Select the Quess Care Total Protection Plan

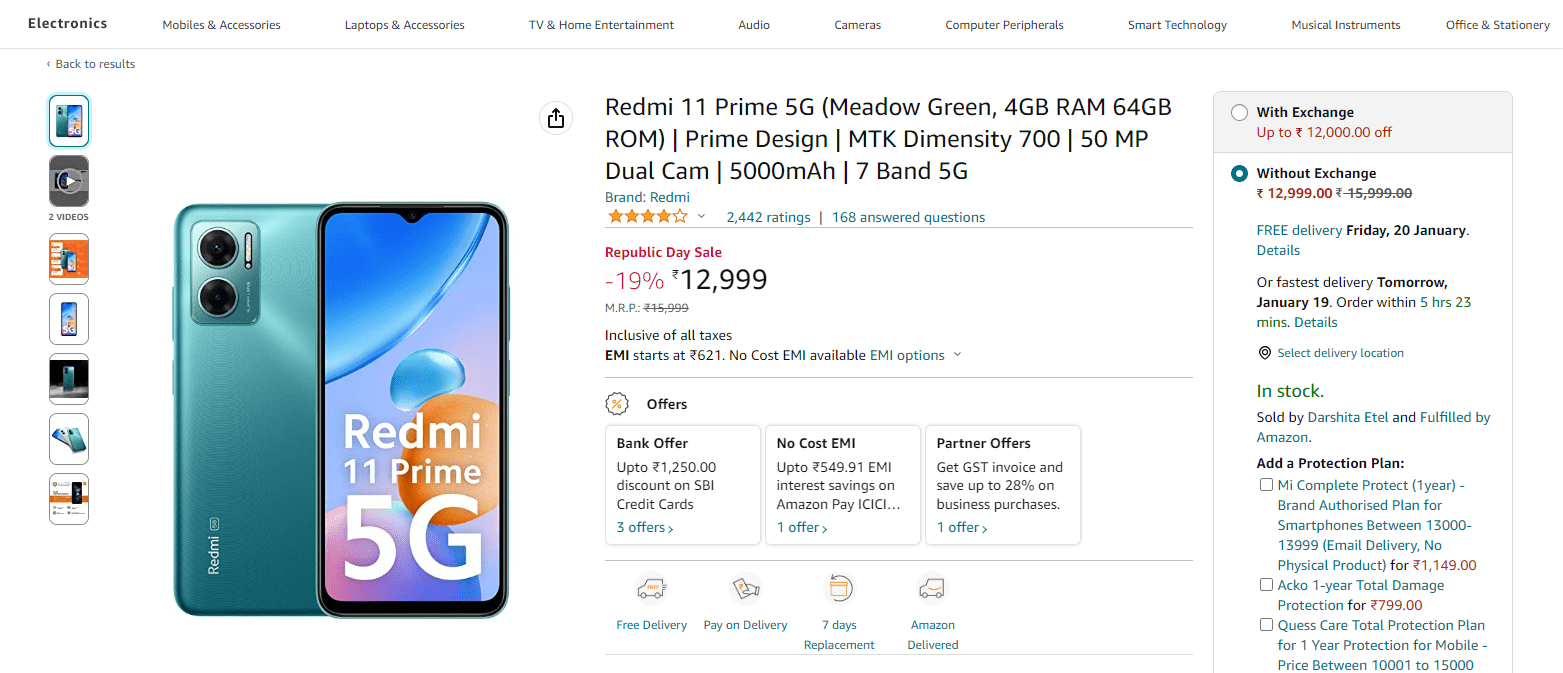[x=1266, y=624]
